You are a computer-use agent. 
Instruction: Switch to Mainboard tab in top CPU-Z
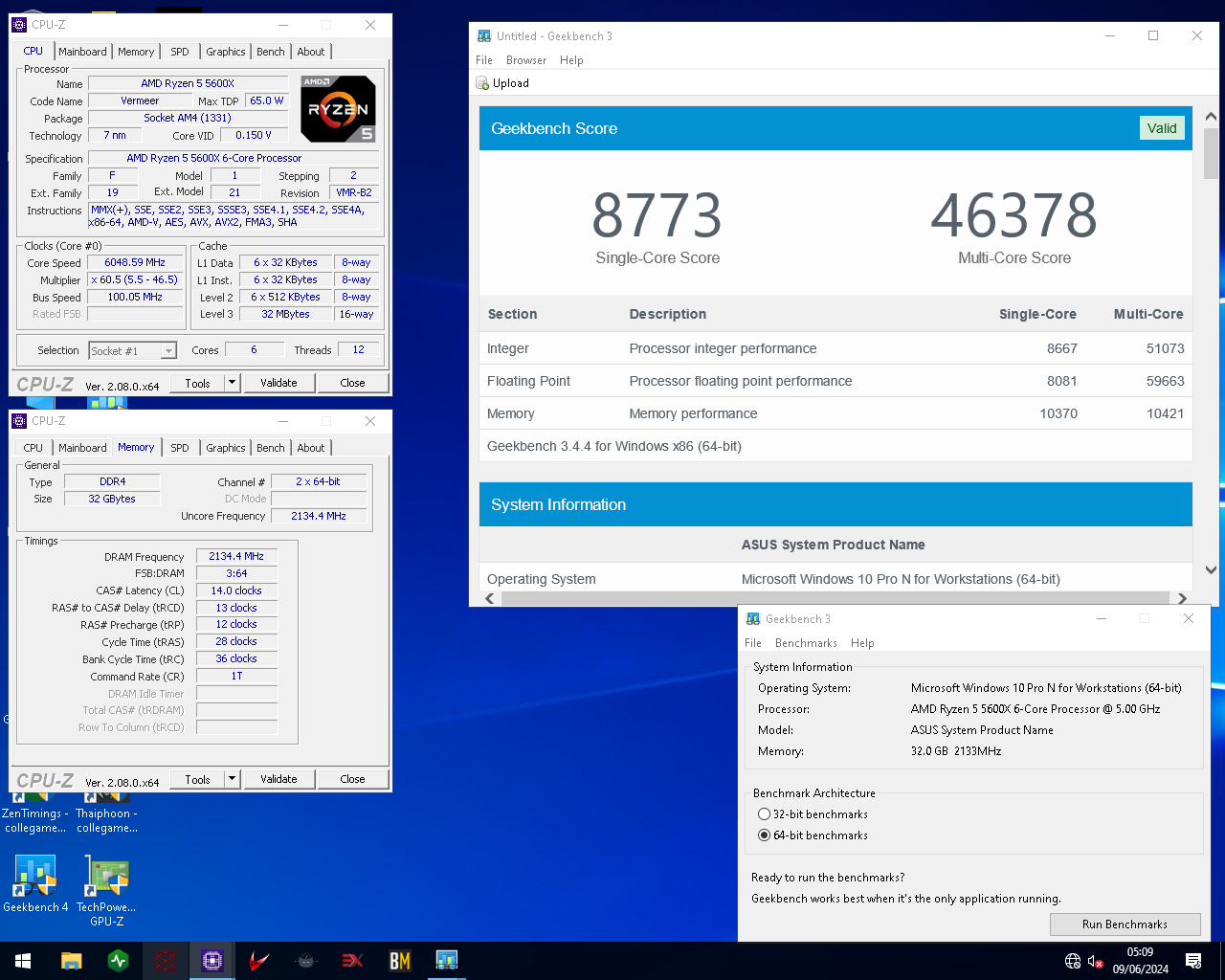tap(82, 52)
